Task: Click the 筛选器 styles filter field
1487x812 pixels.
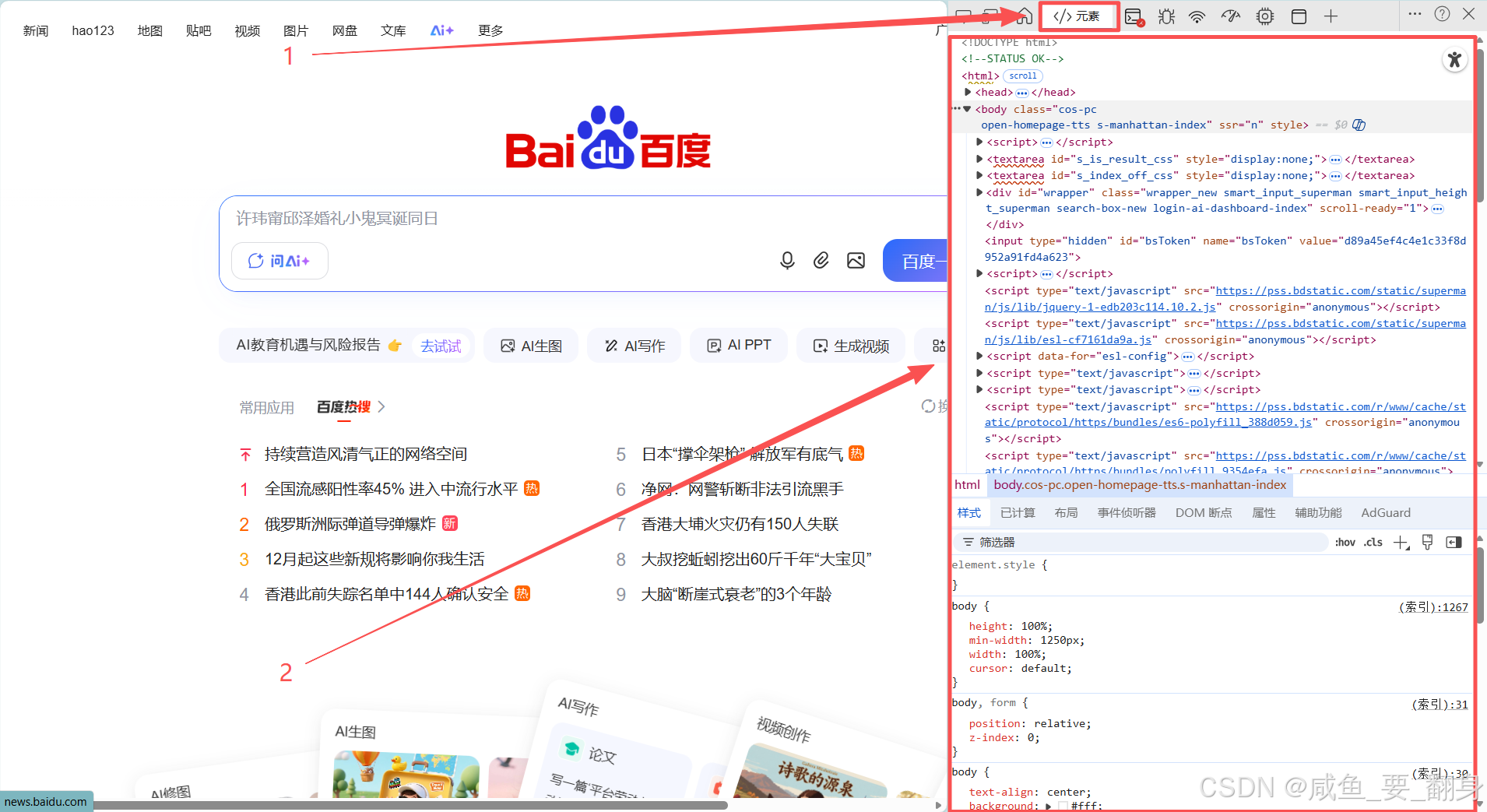Action: click(1141, 543)
